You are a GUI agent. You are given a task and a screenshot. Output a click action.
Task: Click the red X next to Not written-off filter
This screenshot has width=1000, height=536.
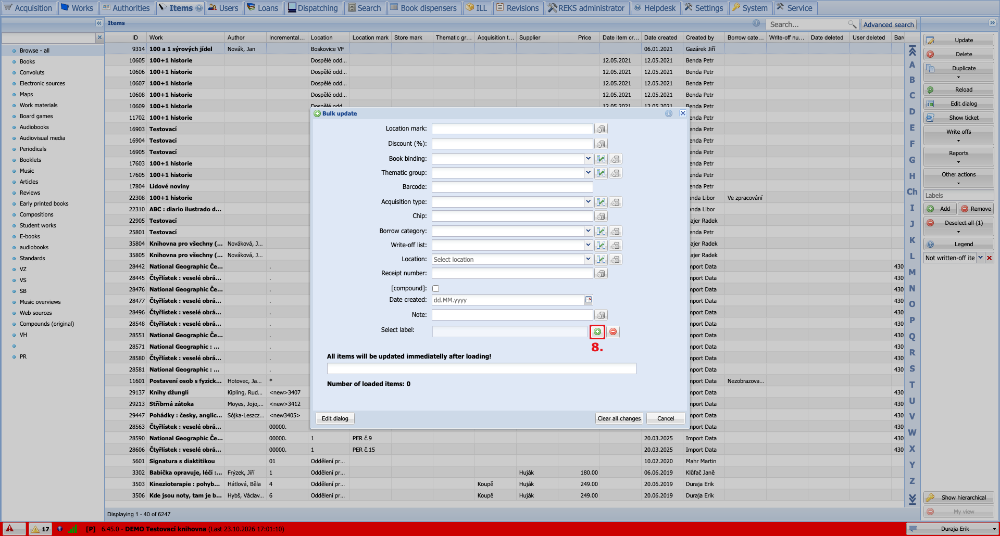click(989, 258)
